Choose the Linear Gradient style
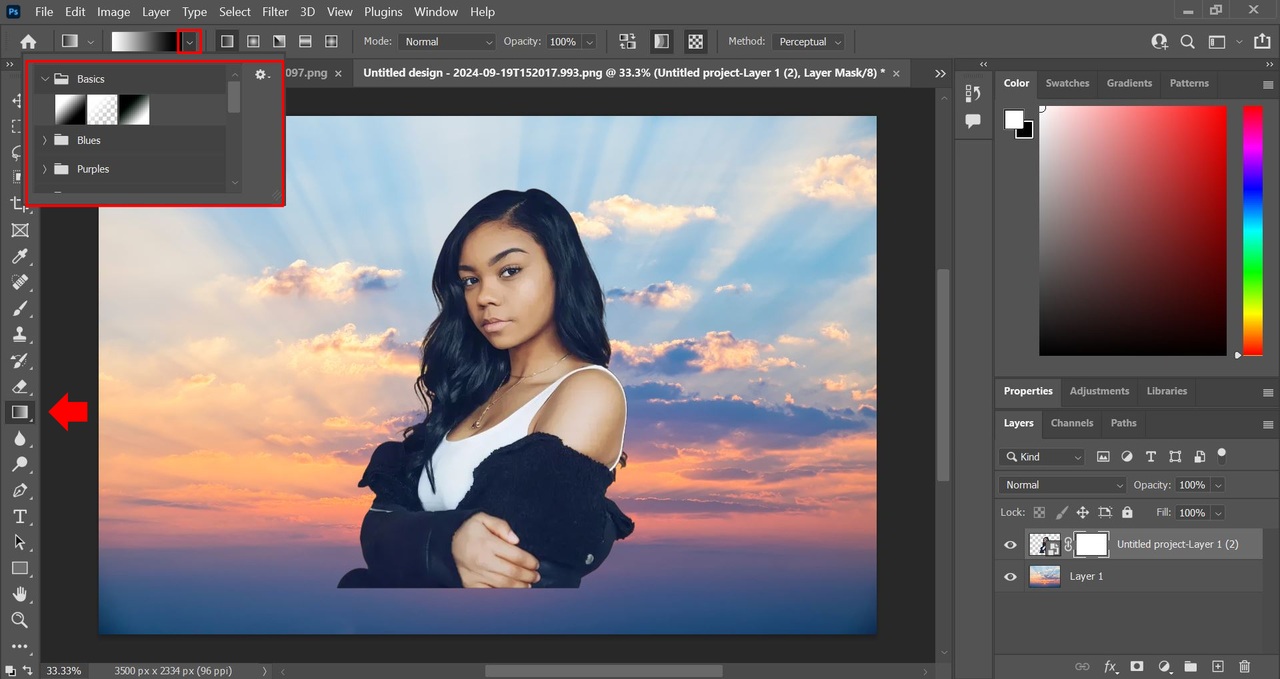 pyautogui.click(x=227, y=42)
